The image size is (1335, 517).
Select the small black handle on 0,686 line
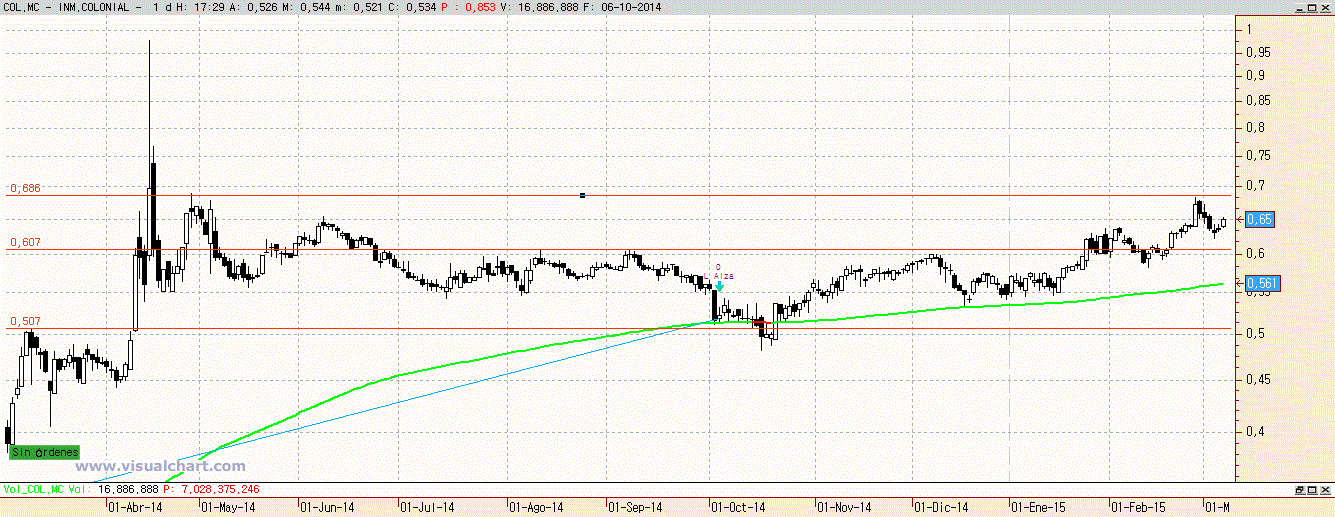[582, 195]
